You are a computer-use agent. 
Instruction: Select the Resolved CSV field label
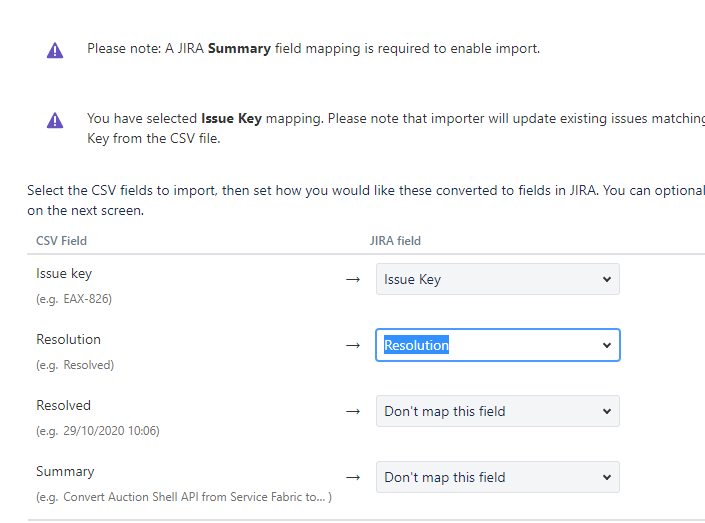pyautogui.click(x=63, y=405)
